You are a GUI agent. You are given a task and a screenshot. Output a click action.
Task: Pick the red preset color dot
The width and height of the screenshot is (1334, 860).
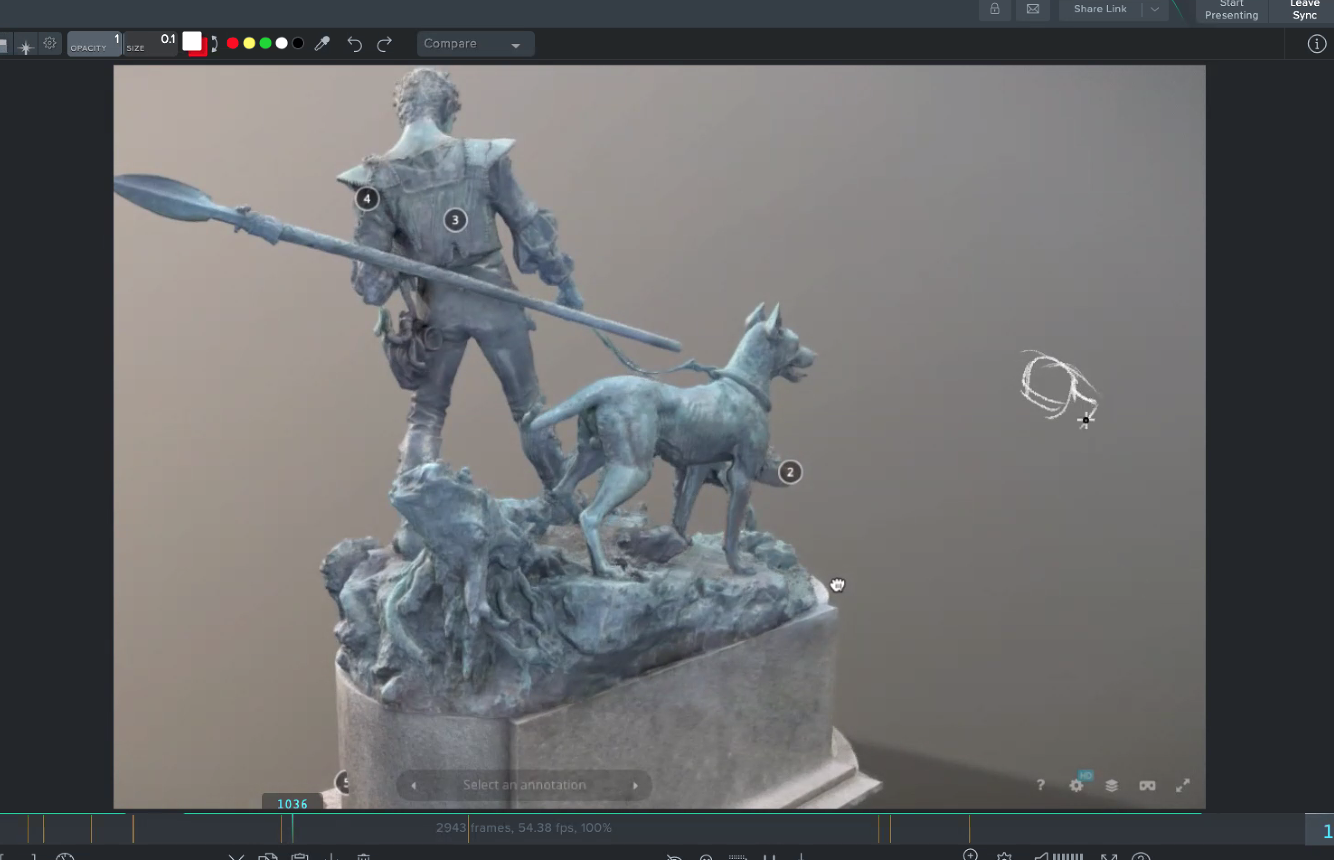pyautogui.click(x=233, y=43)
